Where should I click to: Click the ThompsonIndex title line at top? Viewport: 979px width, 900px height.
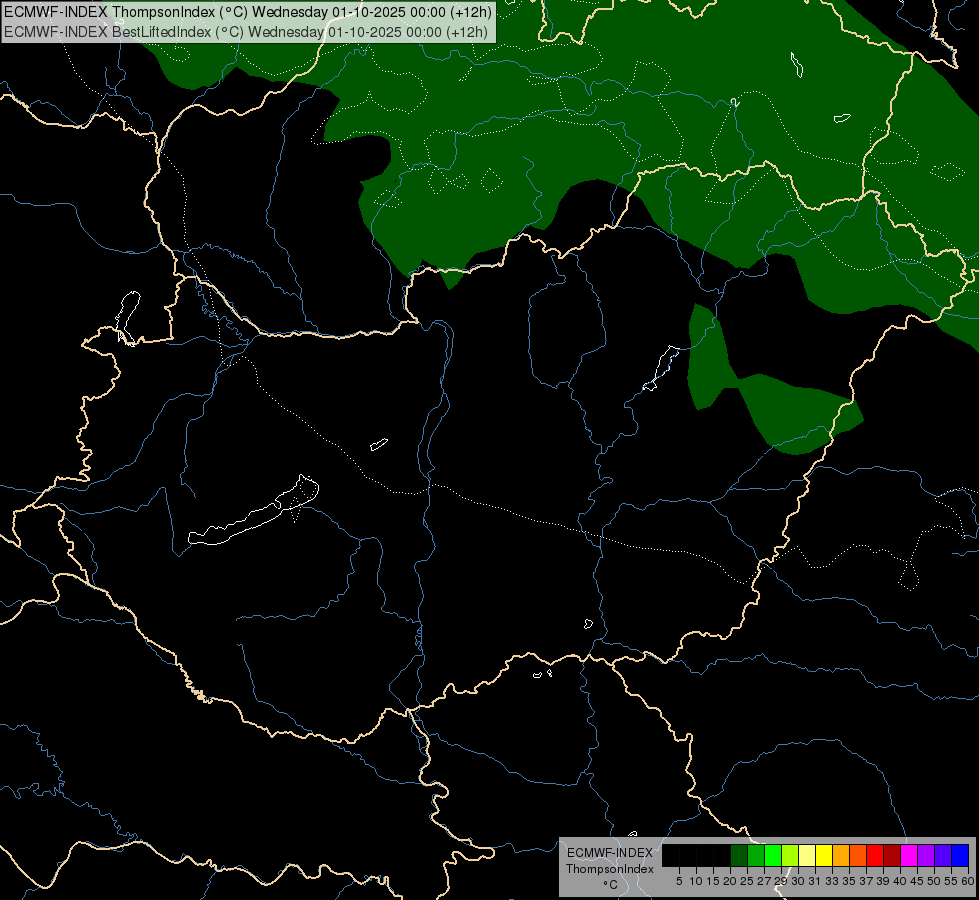pyautogui.click(x=248, y=12)
